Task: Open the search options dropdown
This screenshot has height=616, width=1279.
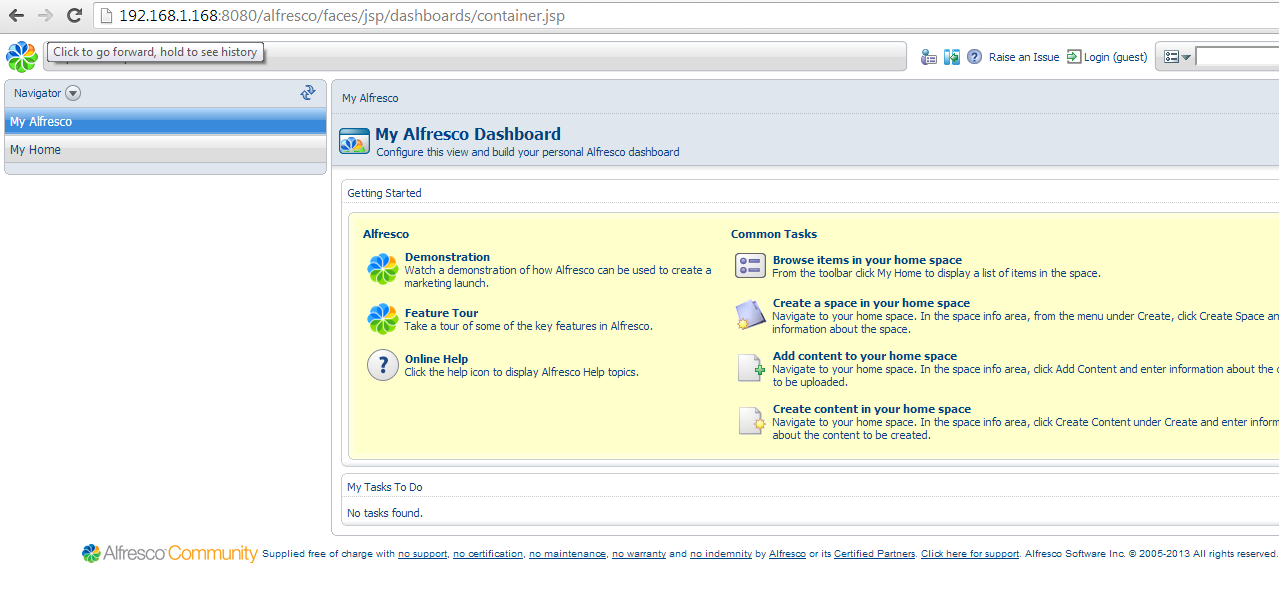Action: point(1177,57)
